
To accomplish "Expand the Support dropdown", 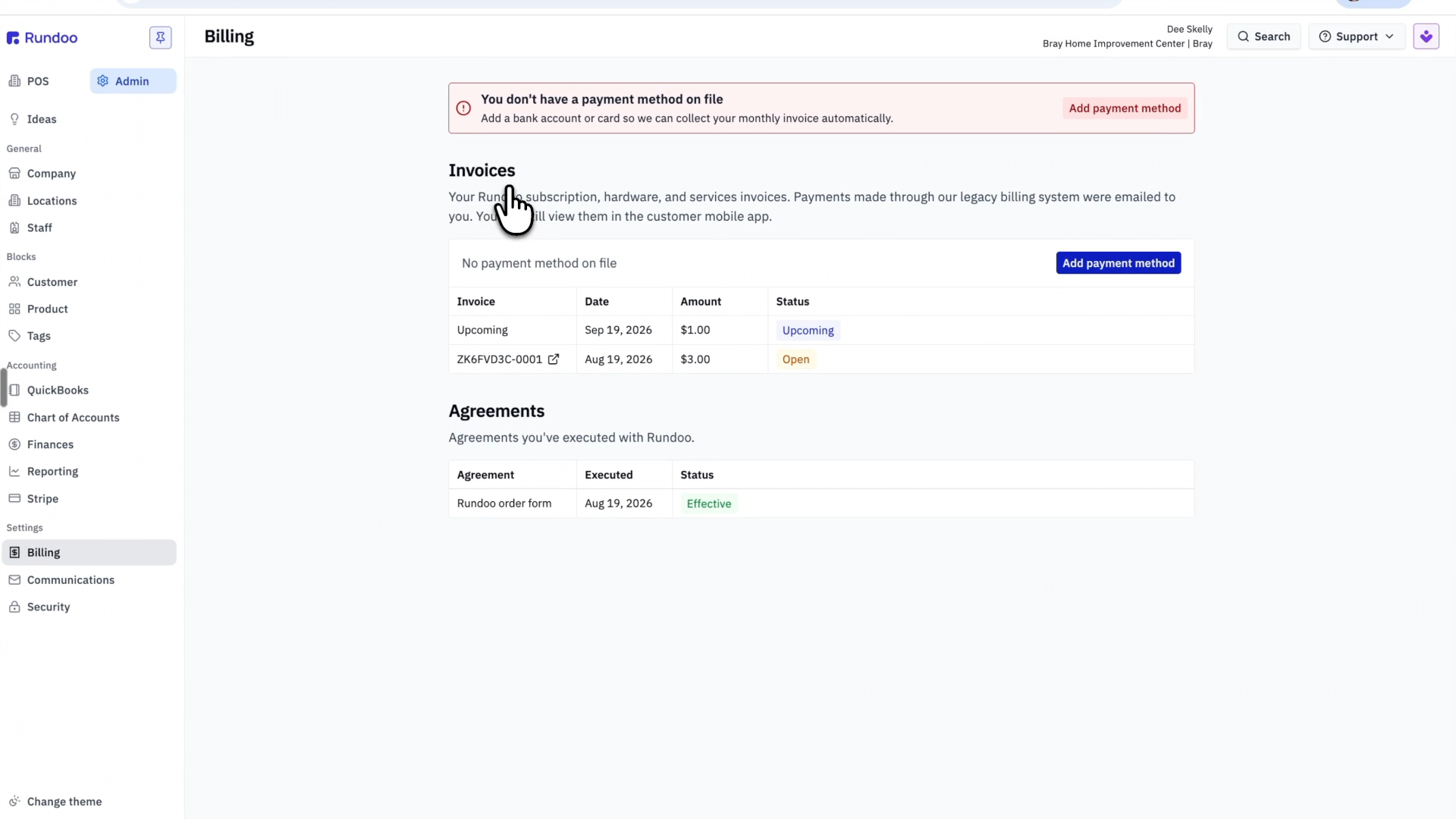I will (1357, 36).
